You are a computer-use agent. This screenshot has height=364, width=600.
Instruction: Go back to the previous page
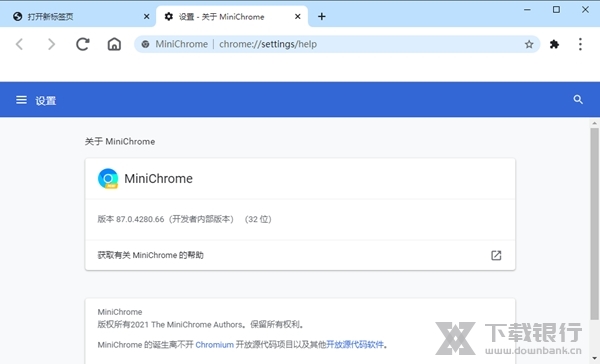pyautogui.click(x=20, y=44)
